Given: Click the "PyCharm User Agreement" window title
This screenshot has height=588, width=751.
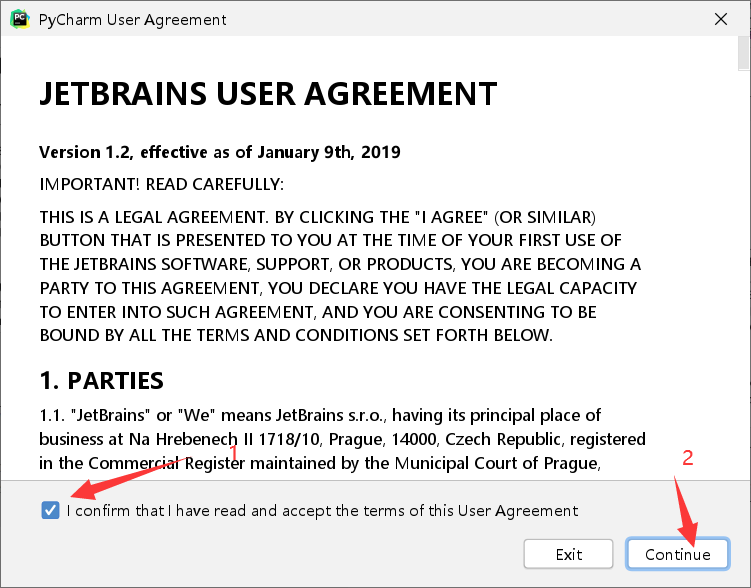Looking at the screenshot, I should tap(133, 20).
